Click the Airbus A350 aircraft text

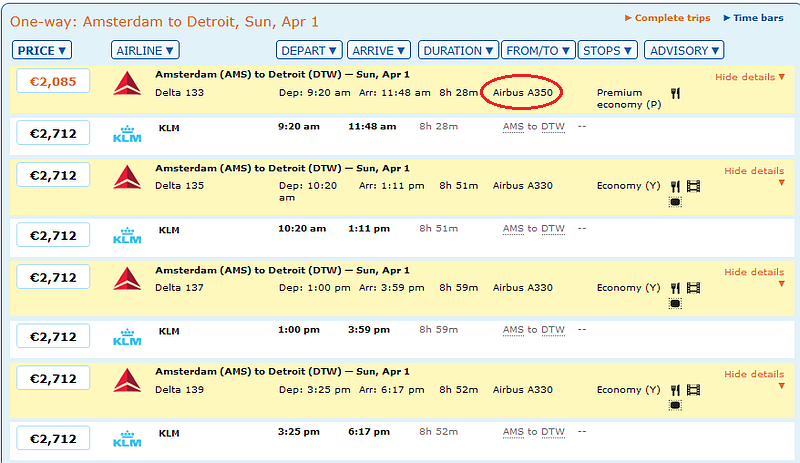522,92
